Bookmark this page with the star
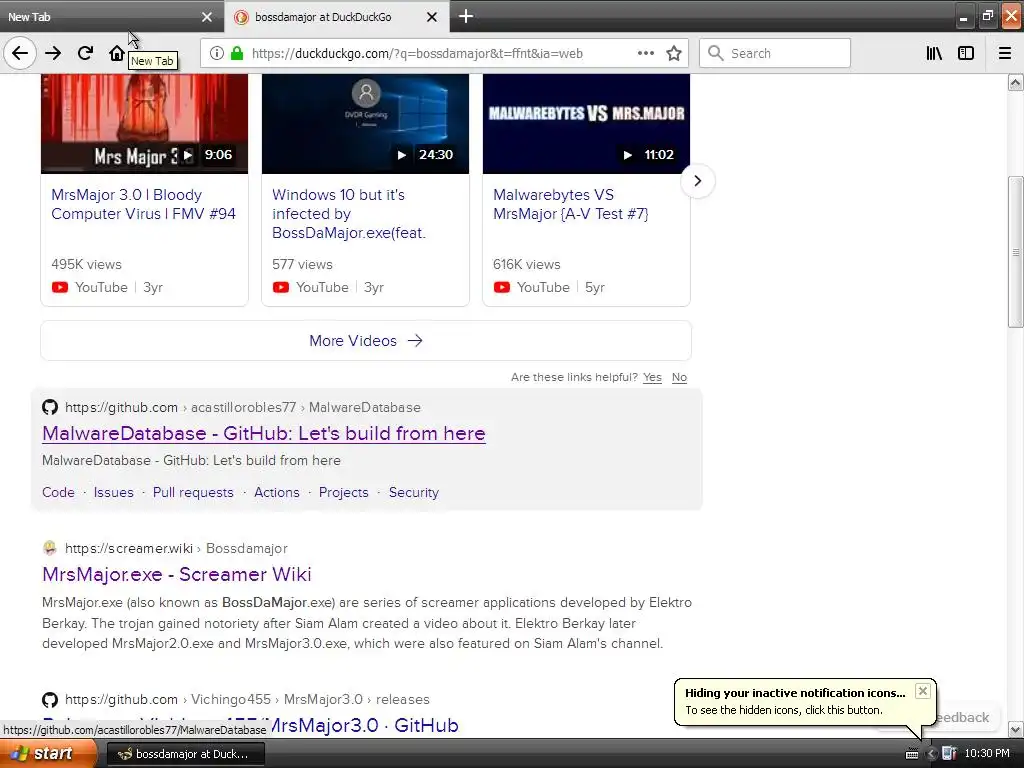The image size is (1024, 768). coord(674,53)
